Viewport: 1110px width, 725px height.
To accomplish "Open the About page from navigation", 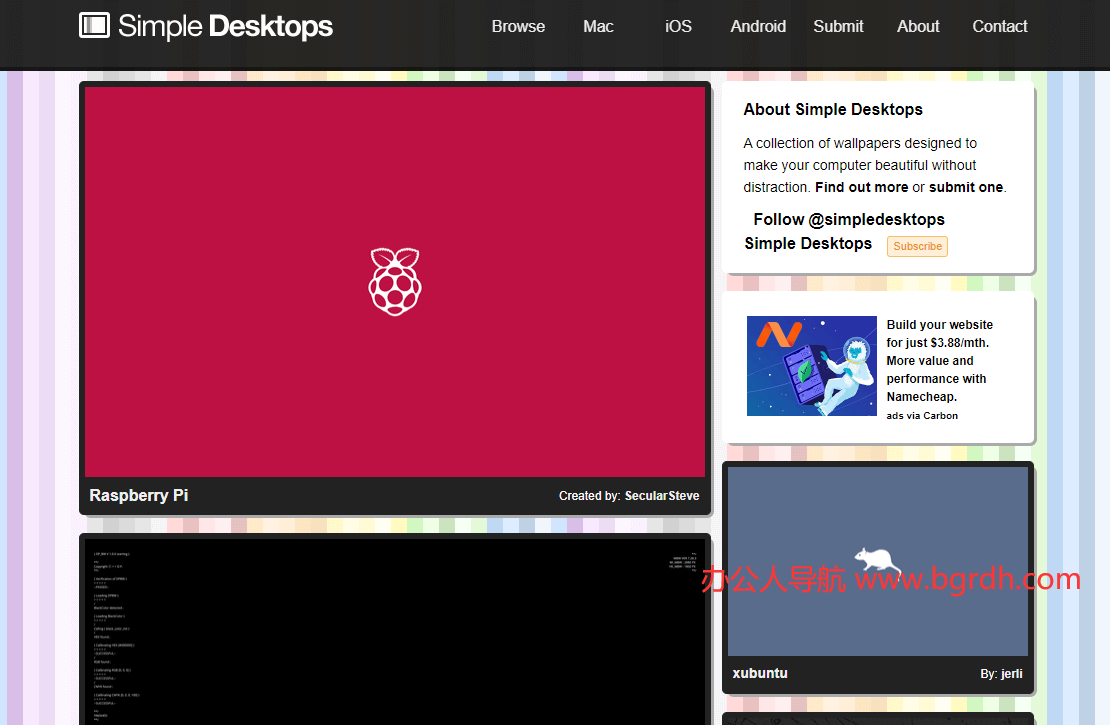I will [917, 27].
